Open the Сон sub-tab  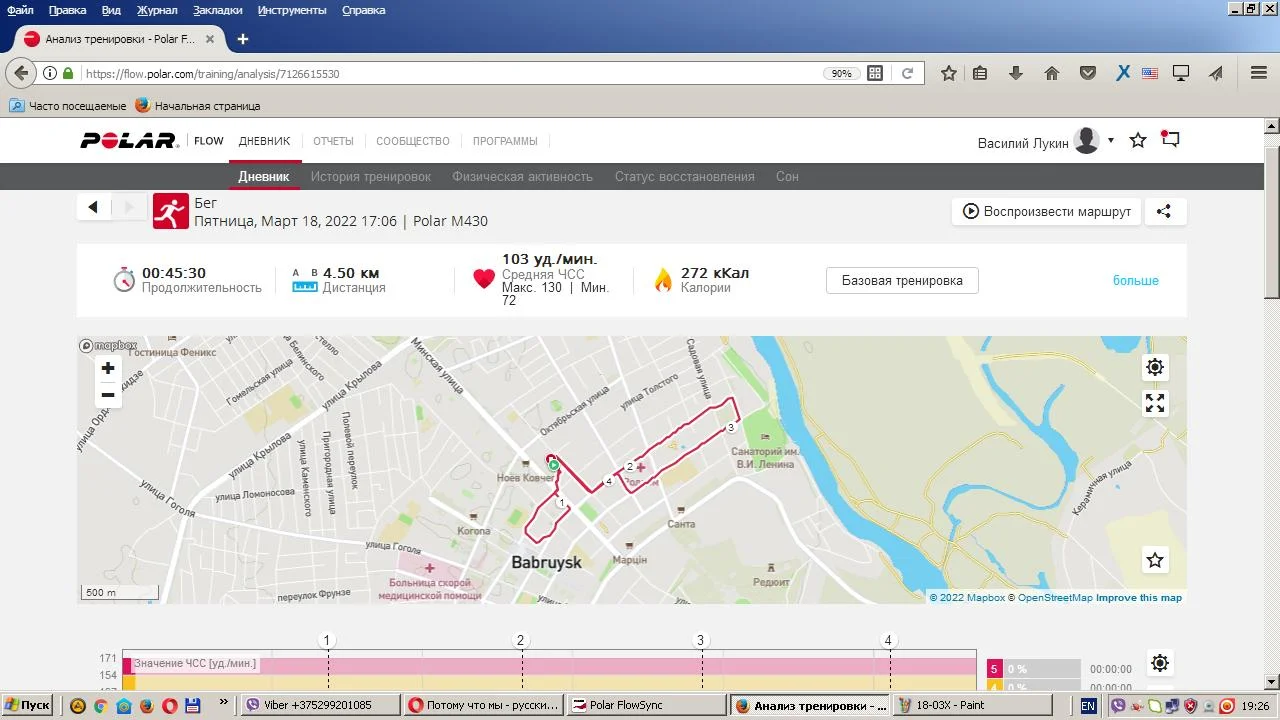pyautogui.click(x=787, y=177)
